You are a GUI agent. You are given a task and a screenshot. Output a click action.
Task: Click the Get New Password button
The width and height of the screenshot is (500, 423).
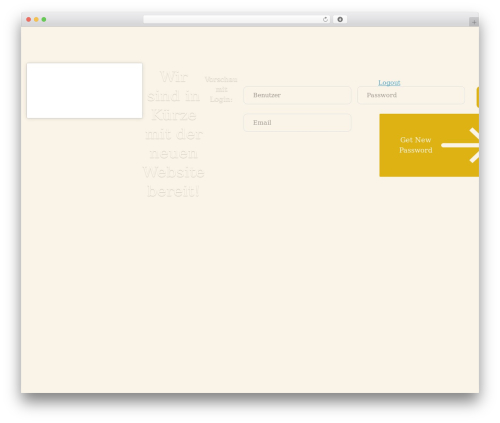(429, 145)
